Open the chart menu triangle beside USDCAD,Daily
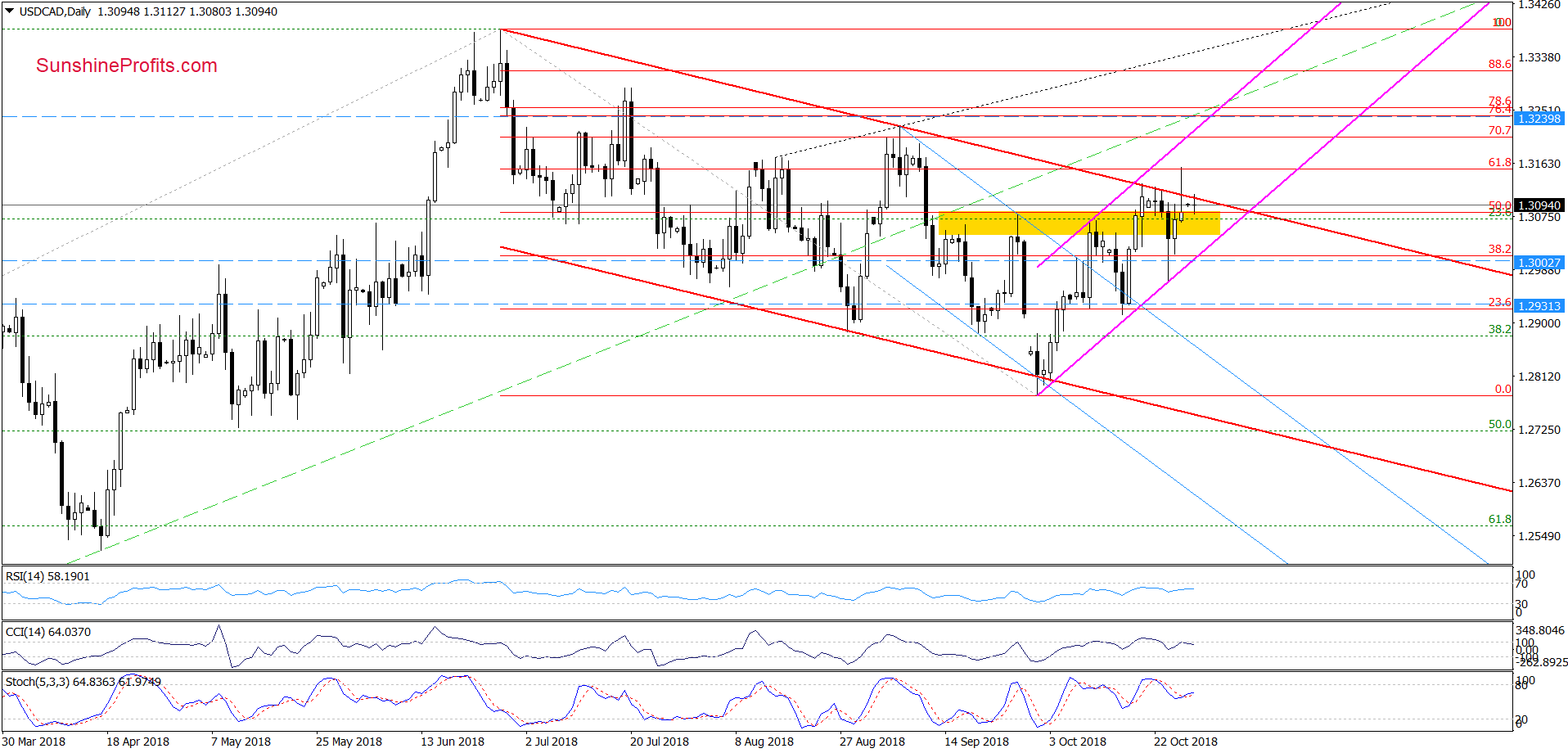The image size is (1568, 753). pyautogui.click(x=9, y=11)
